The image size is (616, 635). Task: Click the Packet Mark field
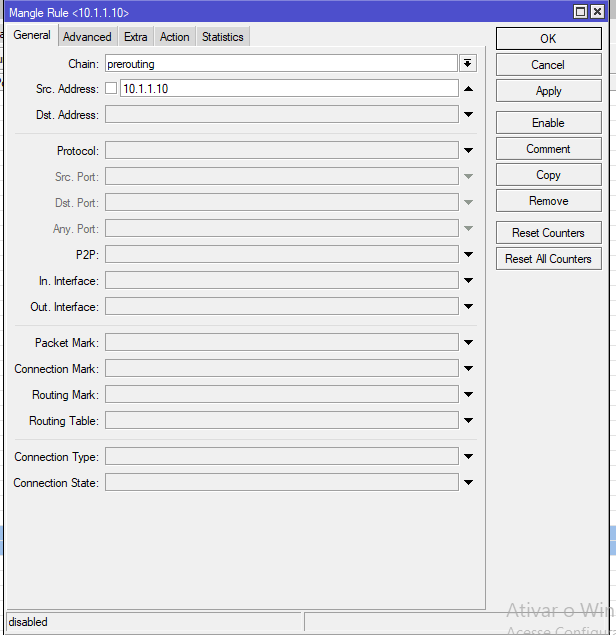coord(282,342)
